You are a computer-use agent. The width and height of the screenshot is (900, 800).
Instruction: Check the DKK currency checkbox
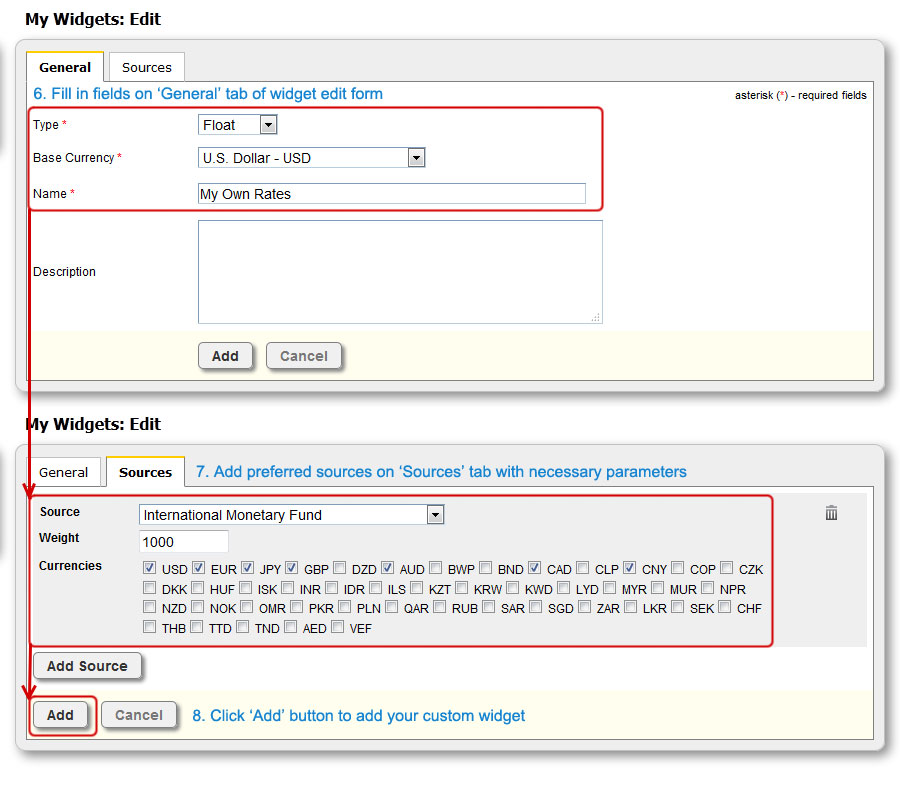pyautogui.click(x=149, y=588)
